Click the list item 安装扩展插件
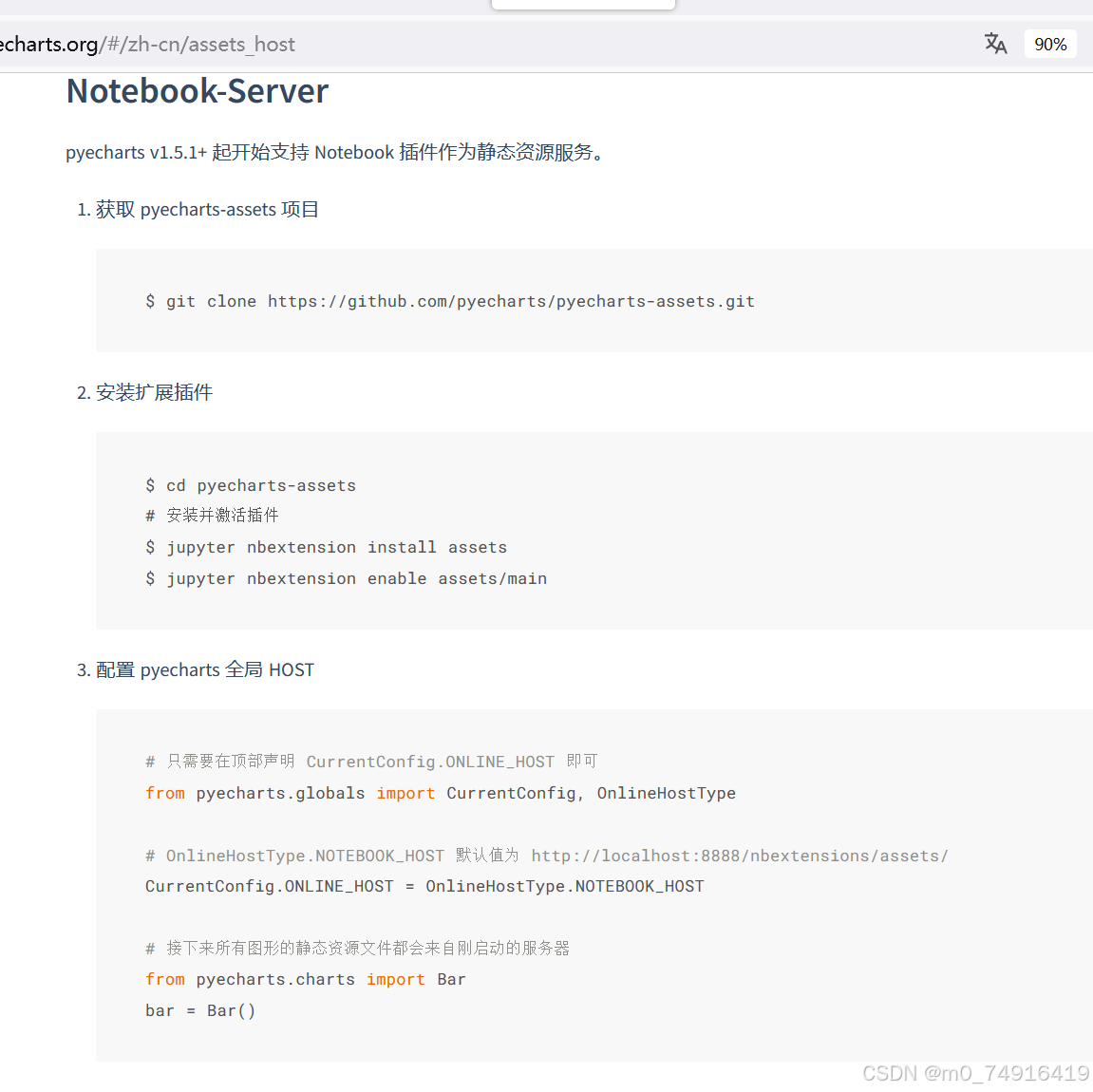Image resolution: width=1093 pixels, height=1092 pixels. [x=153, y=392]
